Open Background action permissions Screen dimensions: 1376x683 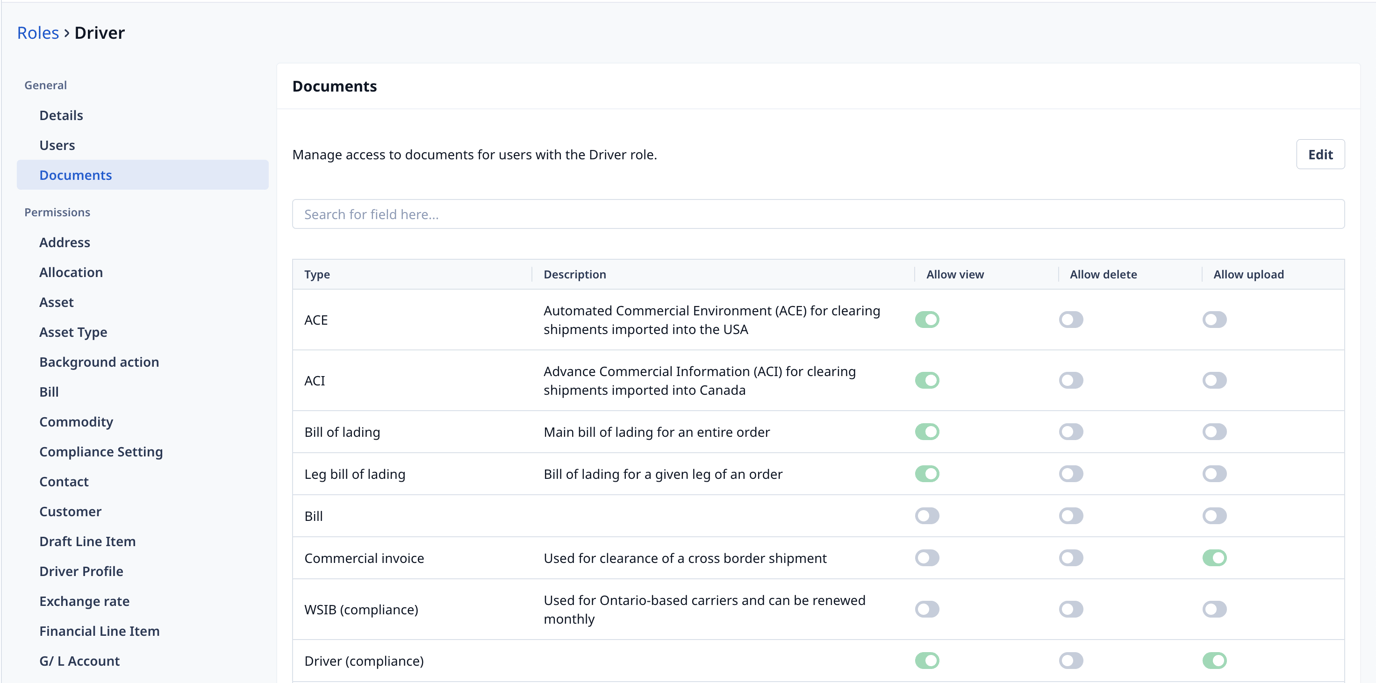pos(143,362)
